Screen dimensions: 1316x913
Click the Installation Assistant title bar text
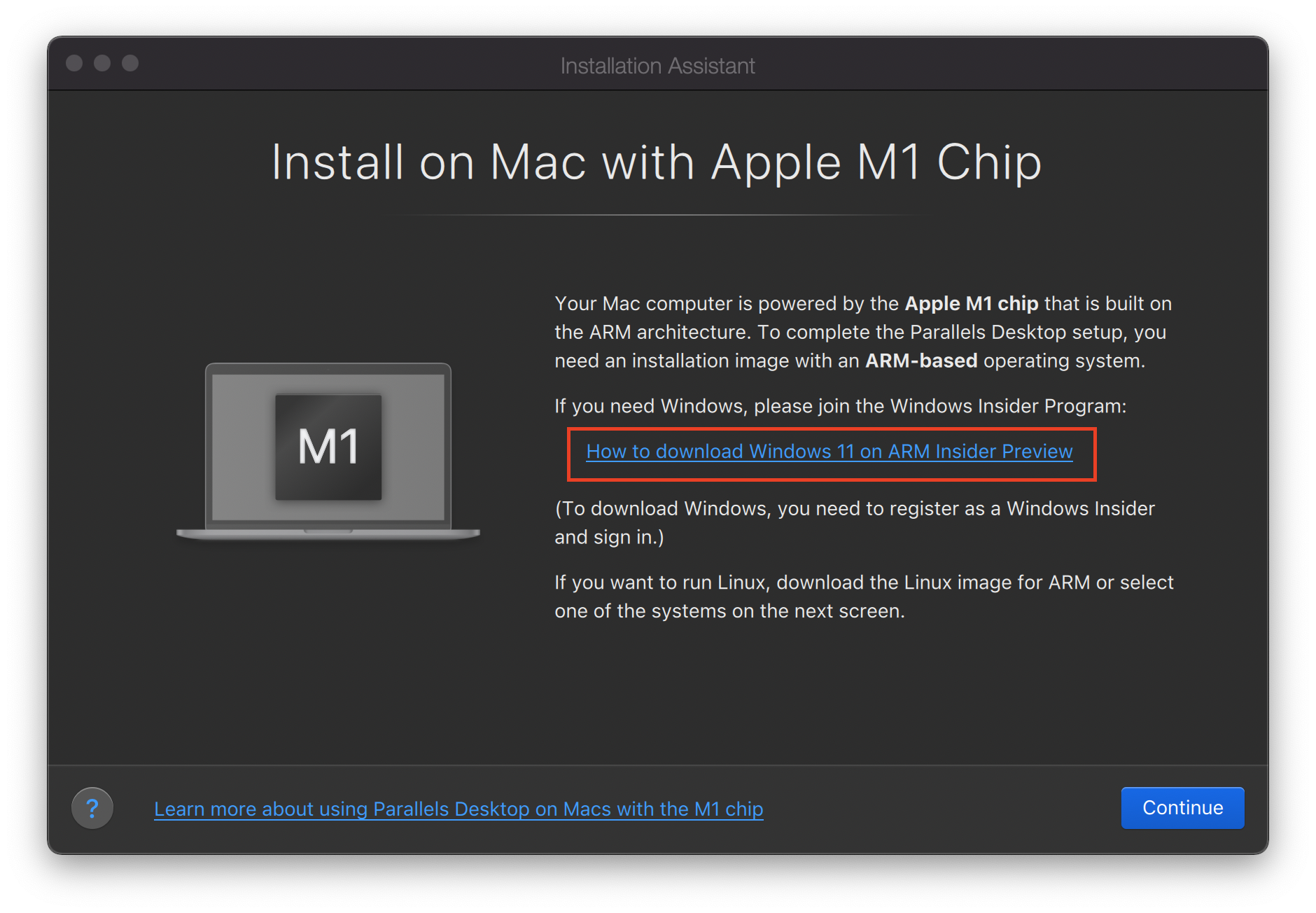[657, 66]
